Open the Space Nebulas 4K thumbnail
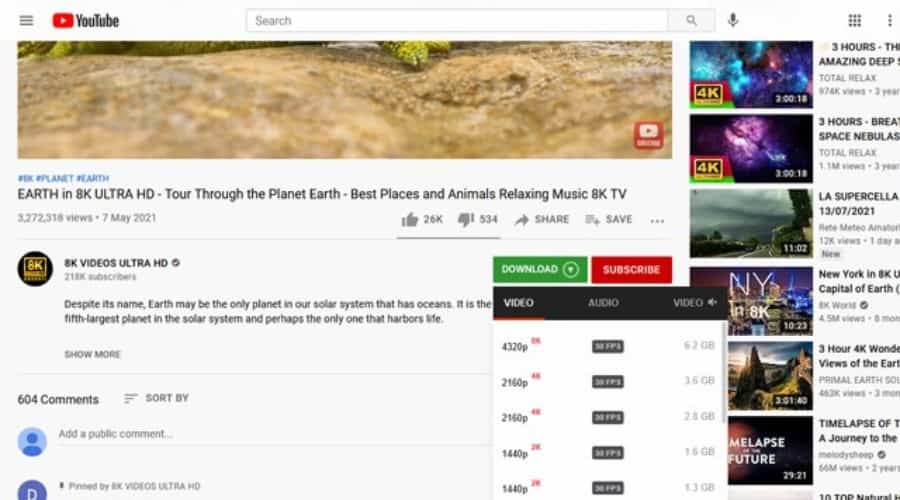Image resolution: width=900 pixels, height=500 pixels. click(751, 149)
